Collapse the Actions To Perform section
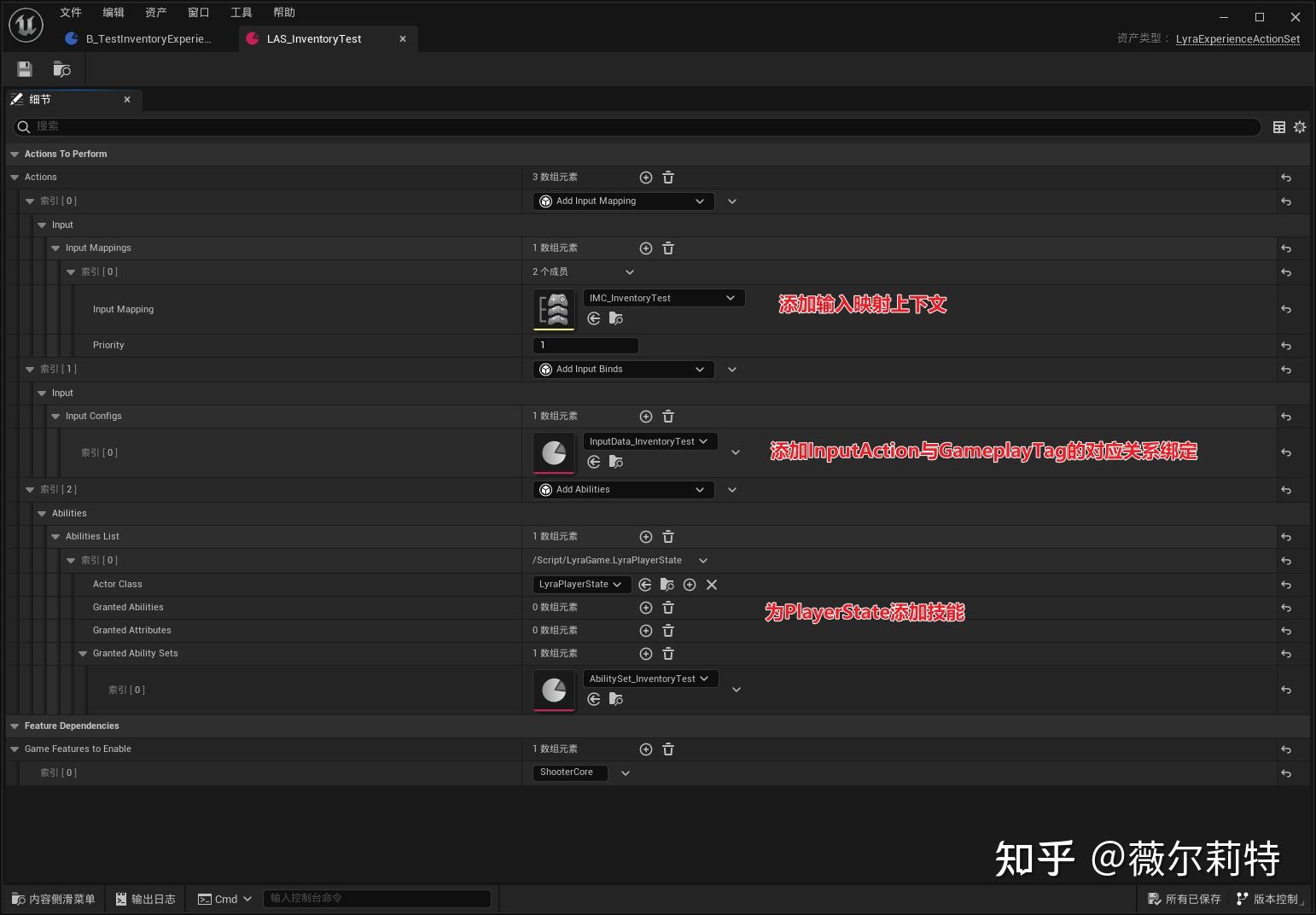Image resolution: width=1316 pixels, height=915 pixels. point(15,154)
